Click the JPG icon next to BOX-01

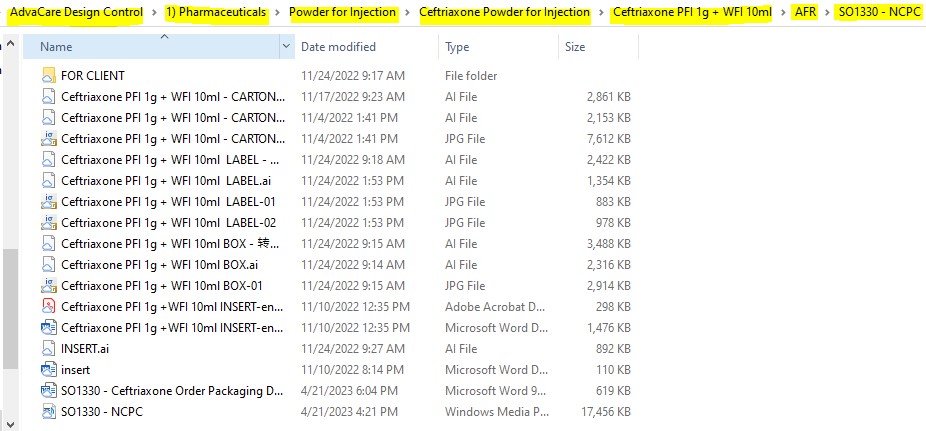point(48,286)
